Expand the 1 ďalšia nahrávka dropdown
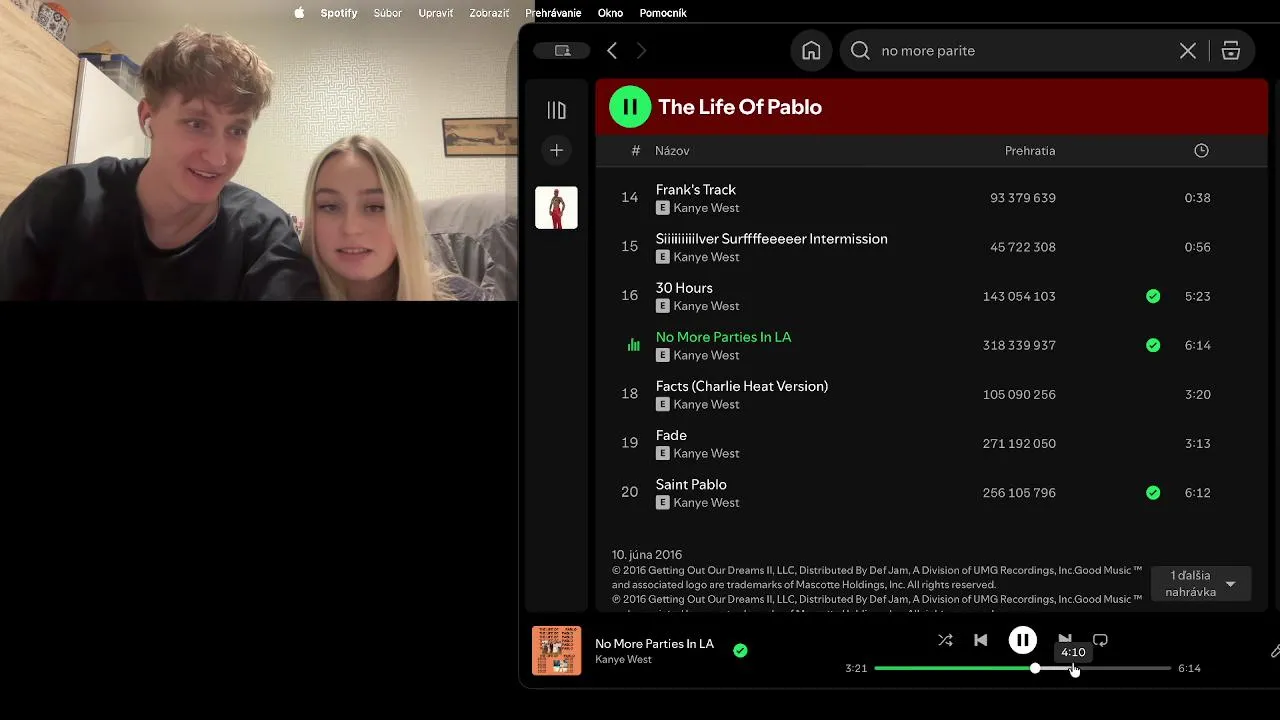Image resolution: width=1280 pixels, height=720 pixels. (x=1201, y=584)
